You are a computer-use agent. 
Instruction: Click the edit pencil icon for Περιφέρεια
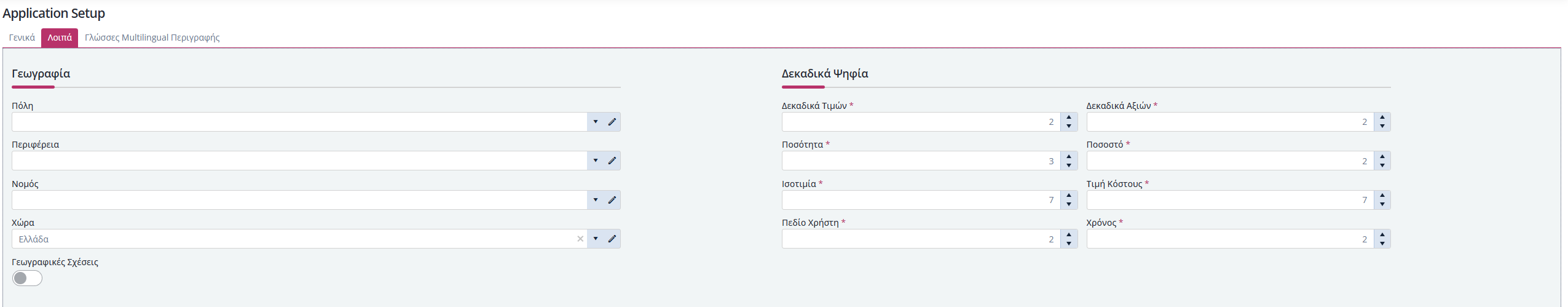click(x=612, y=161)
